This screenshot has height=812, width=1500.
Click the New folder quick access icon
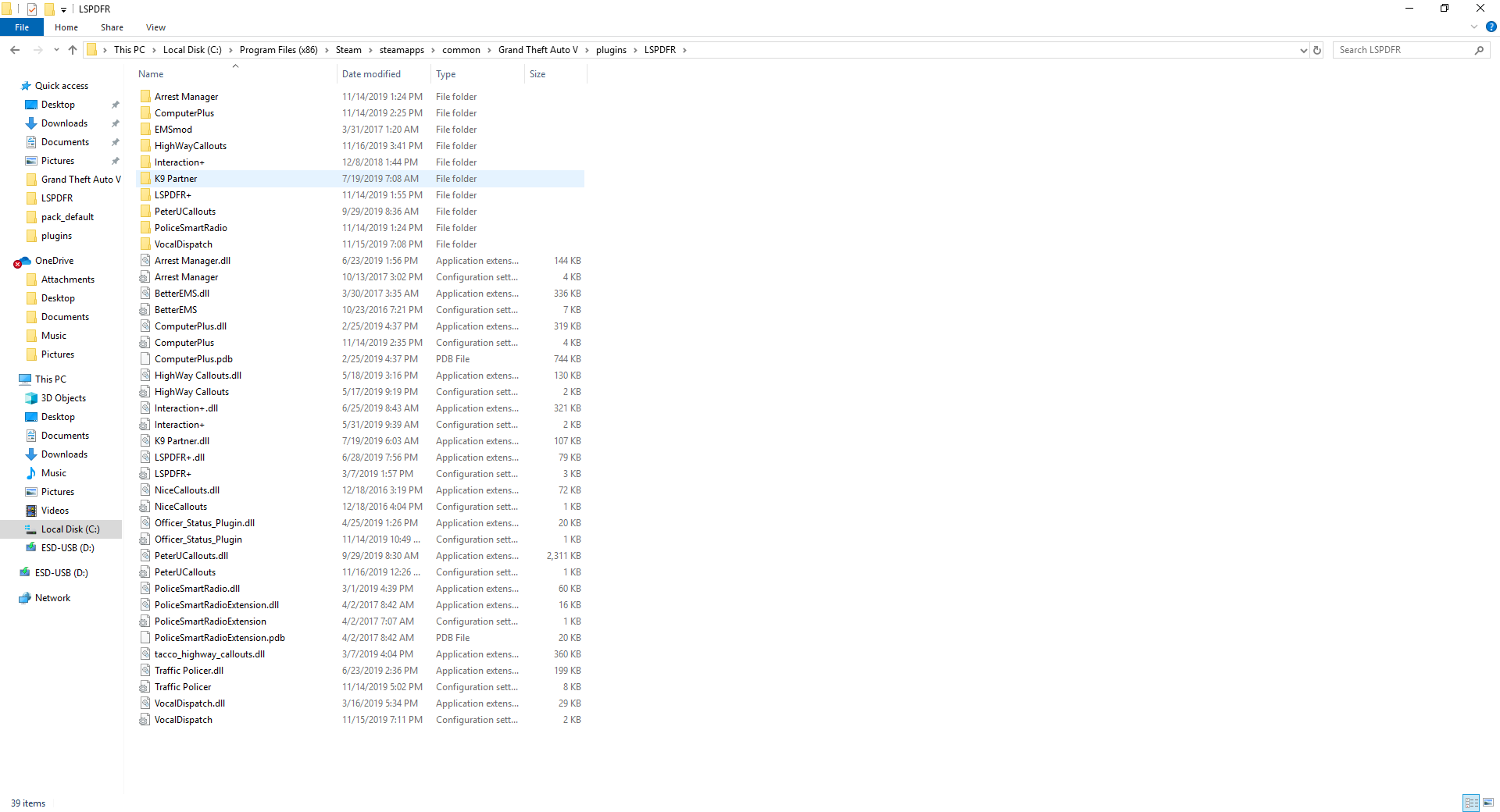coord(49,9)
